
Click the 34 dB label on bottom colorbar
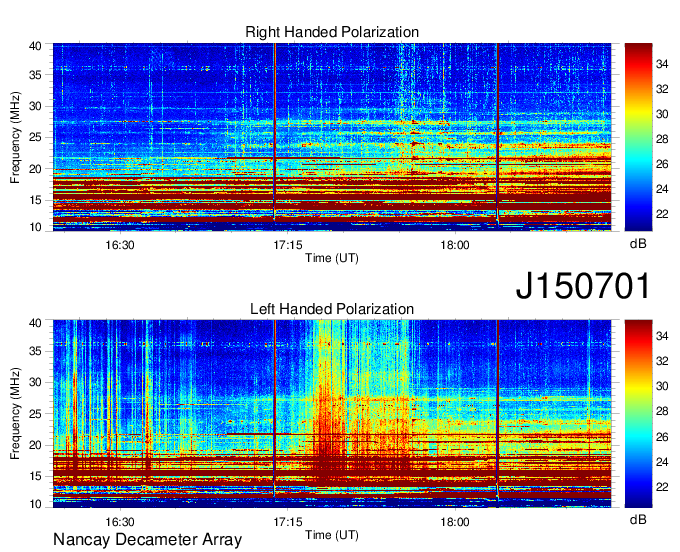click(x=662, y=336)
